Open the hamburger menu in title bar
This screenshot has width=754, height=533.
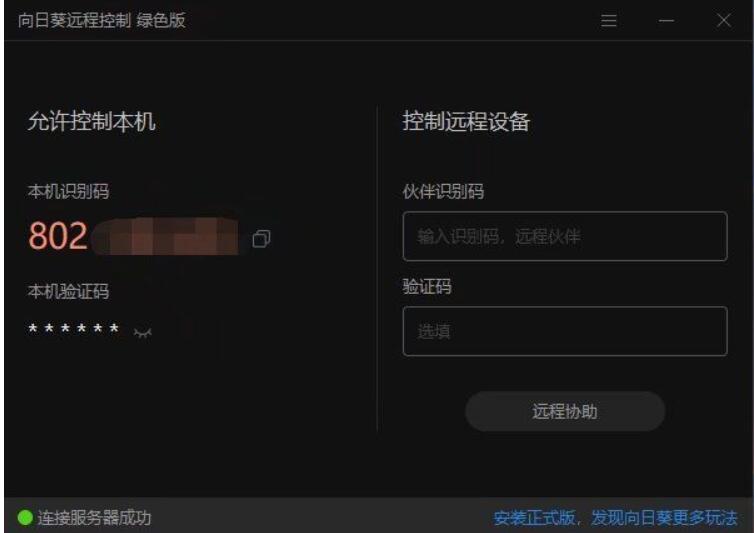609,20
